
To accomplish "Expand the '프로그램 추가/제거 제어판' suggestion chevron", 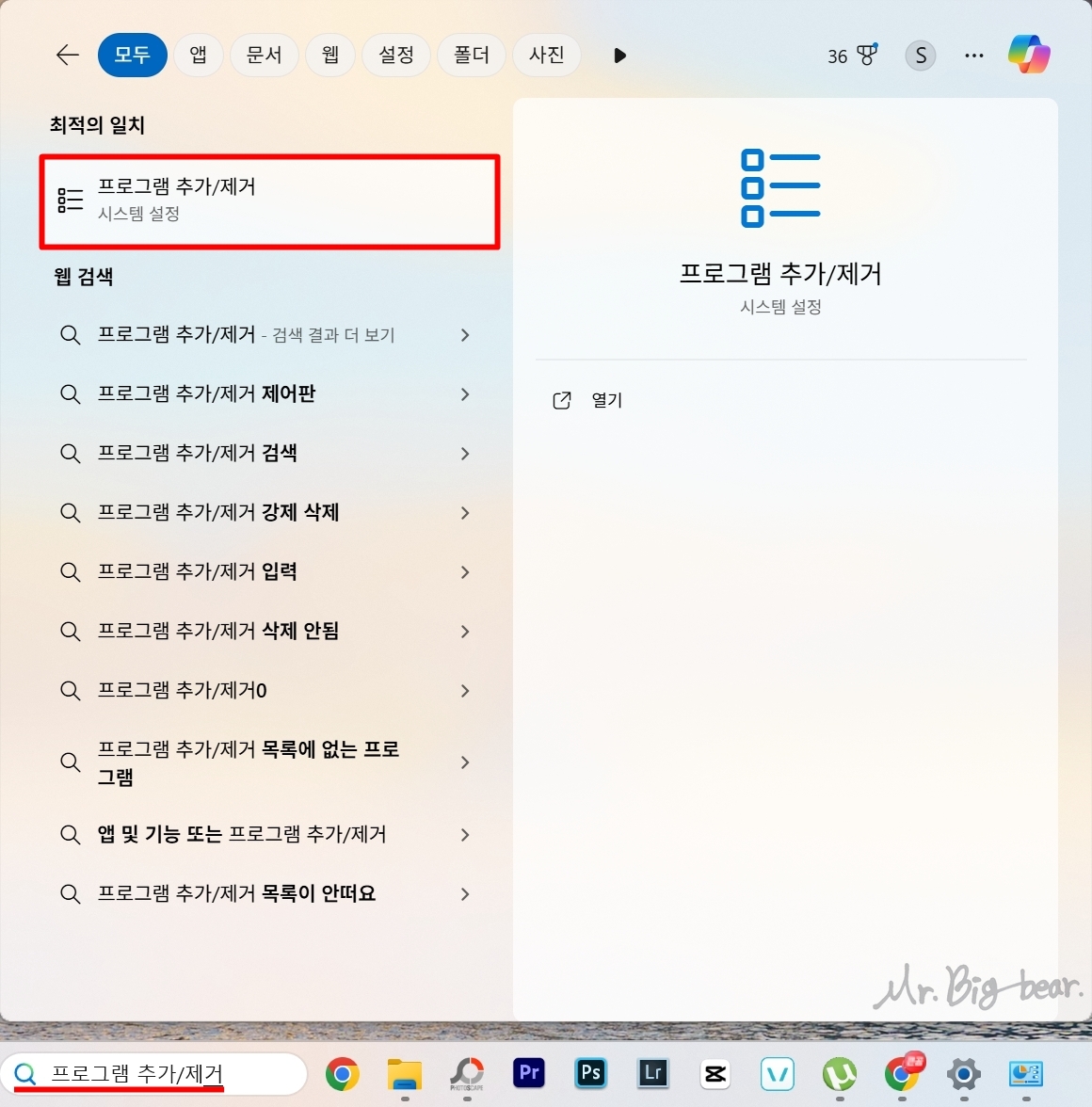I will 465,394.
